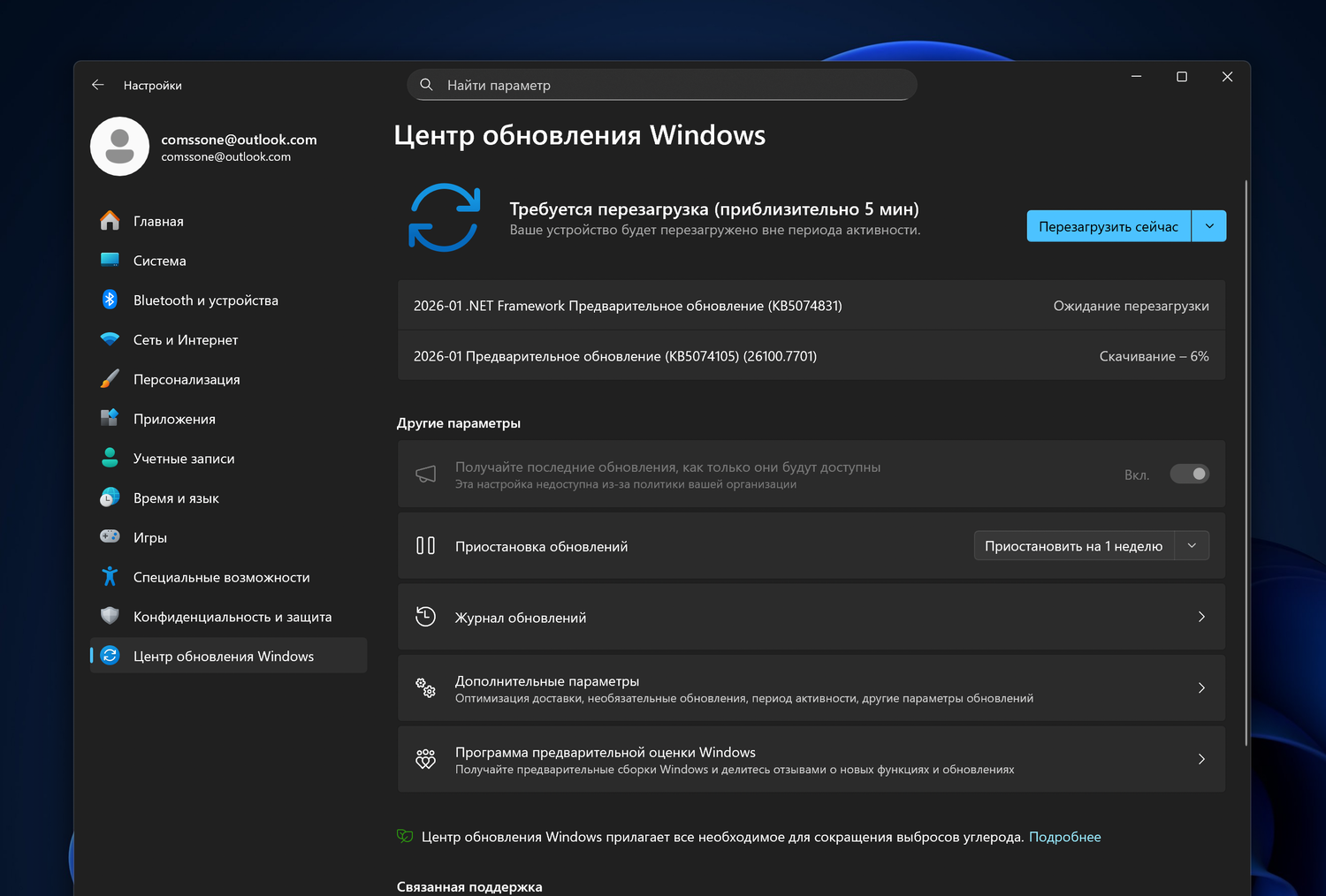Viewport: 1326px width, 896px height.
Task: Open the account avatar picture
Action: pos(119,147)
